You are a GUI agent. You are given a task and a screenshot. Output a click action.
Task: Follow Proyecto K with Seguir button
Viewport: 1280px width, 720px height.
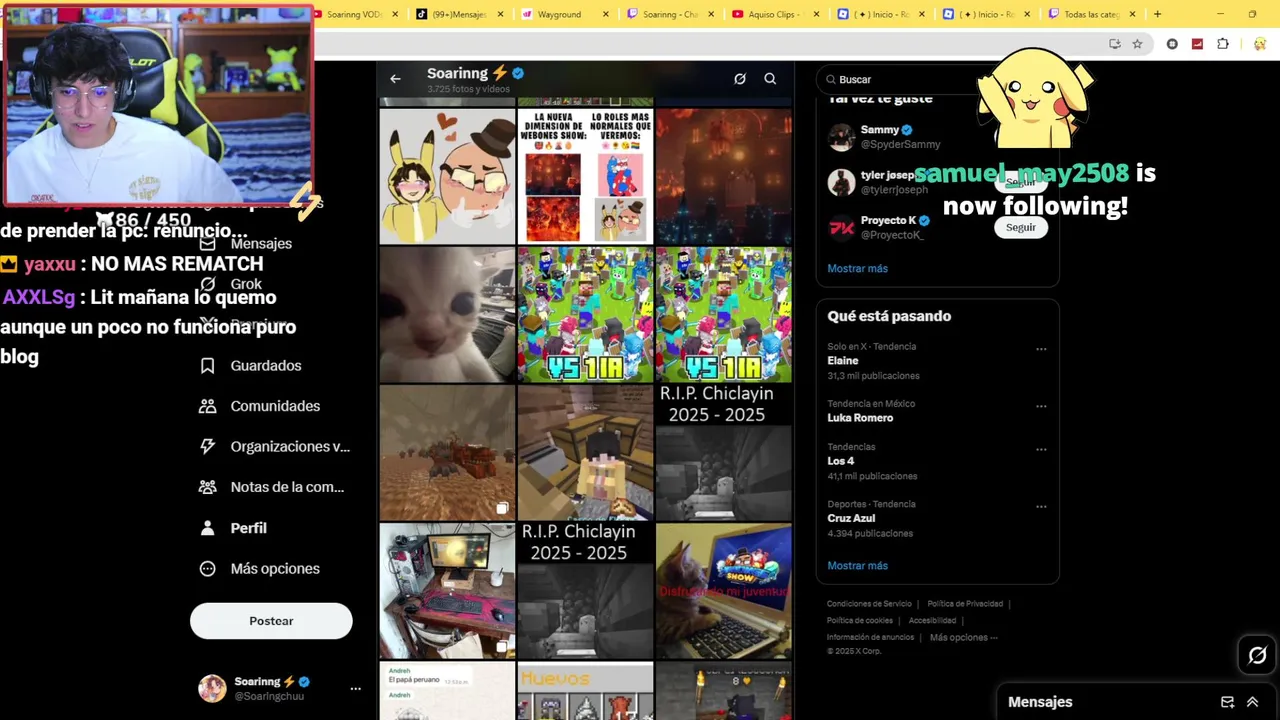[1020, 227]
